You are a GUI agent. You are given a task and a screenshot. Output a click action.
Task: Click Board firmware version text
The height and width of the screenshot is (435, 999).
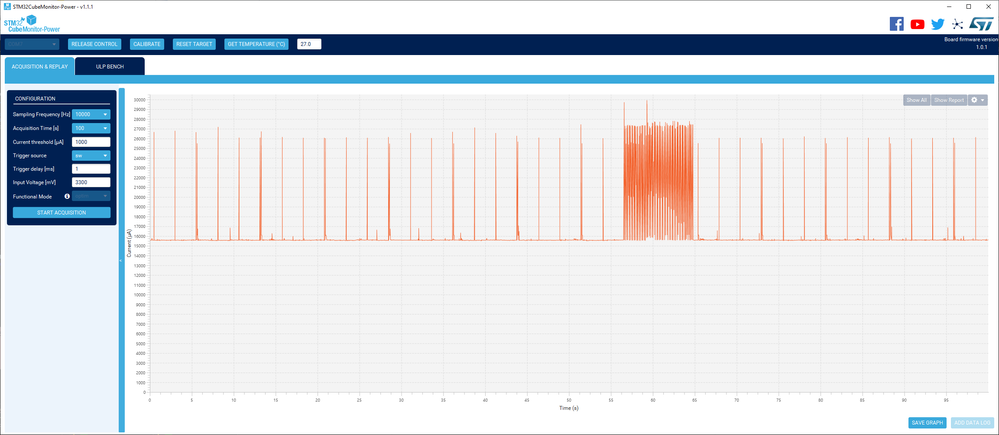tap(970, 39)
